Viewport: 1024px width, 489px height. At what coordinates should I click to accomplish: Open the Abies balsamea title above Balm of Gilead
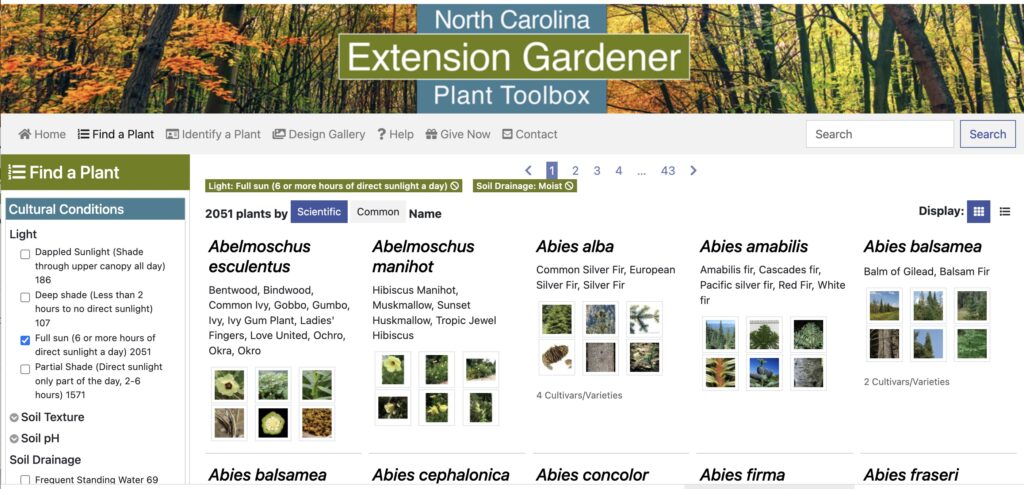click(922, 247)
